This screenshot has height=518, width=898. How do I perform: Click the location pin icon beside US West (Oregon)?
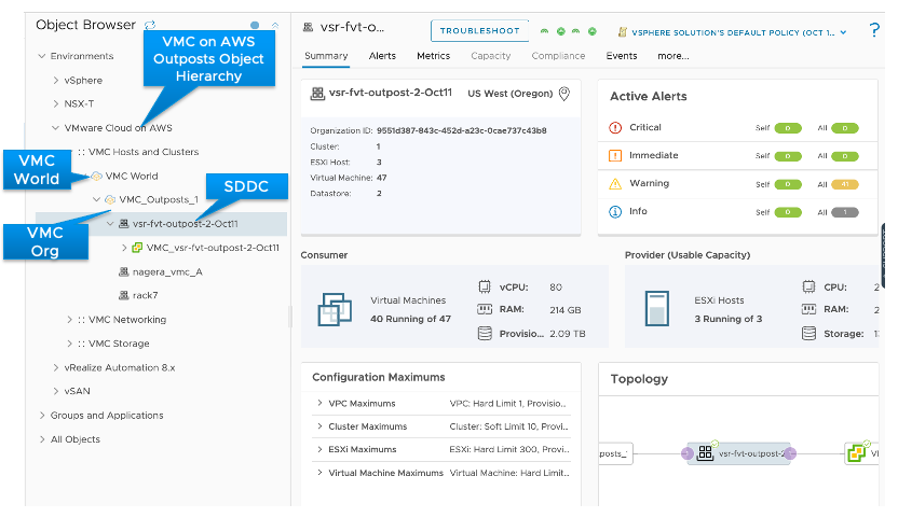click(564, 93)
